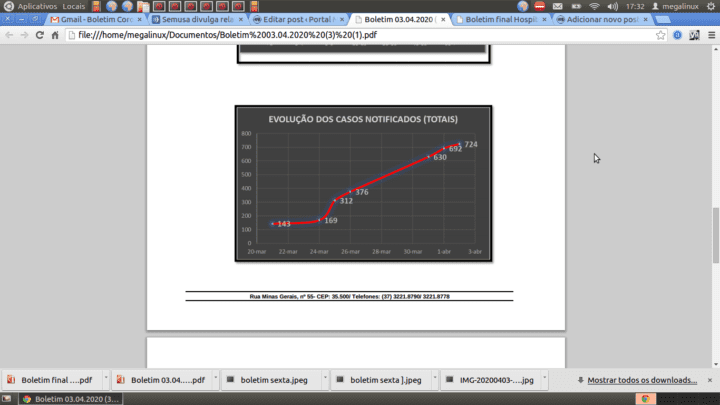This screenshot has height=405, width=720.
Task: Open the volume indicator in system tray
Action: tap(613, 6)
